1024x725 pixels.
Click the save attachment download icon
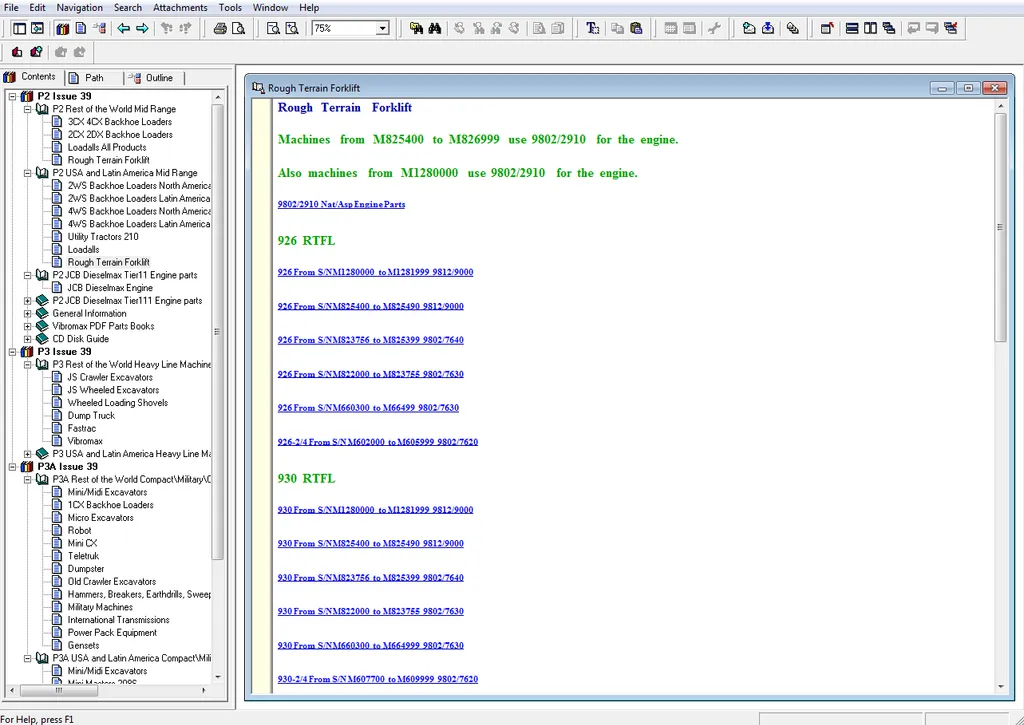[768, 28]
